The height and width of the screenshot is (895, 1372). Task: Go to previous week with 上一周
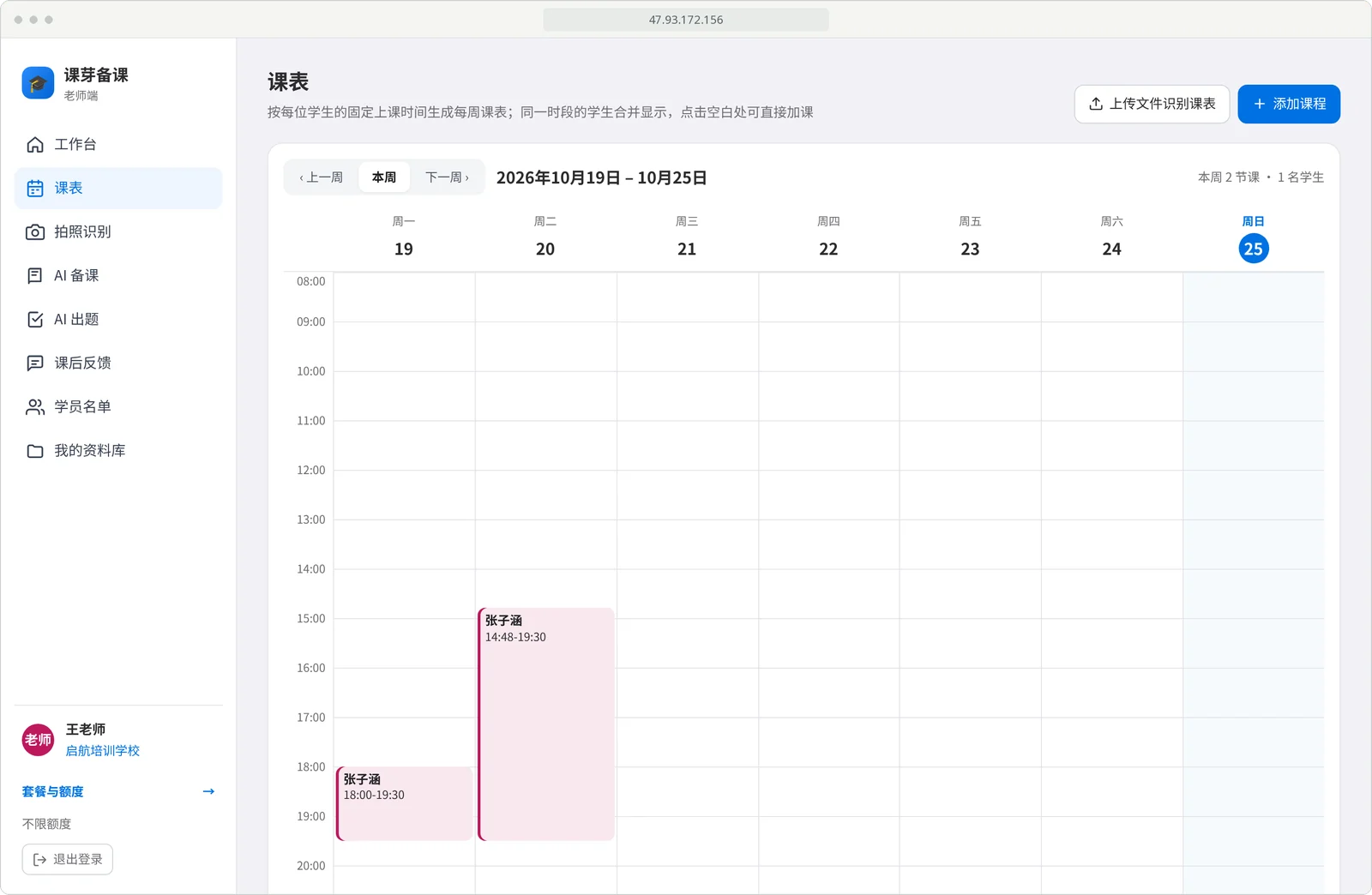322,177
